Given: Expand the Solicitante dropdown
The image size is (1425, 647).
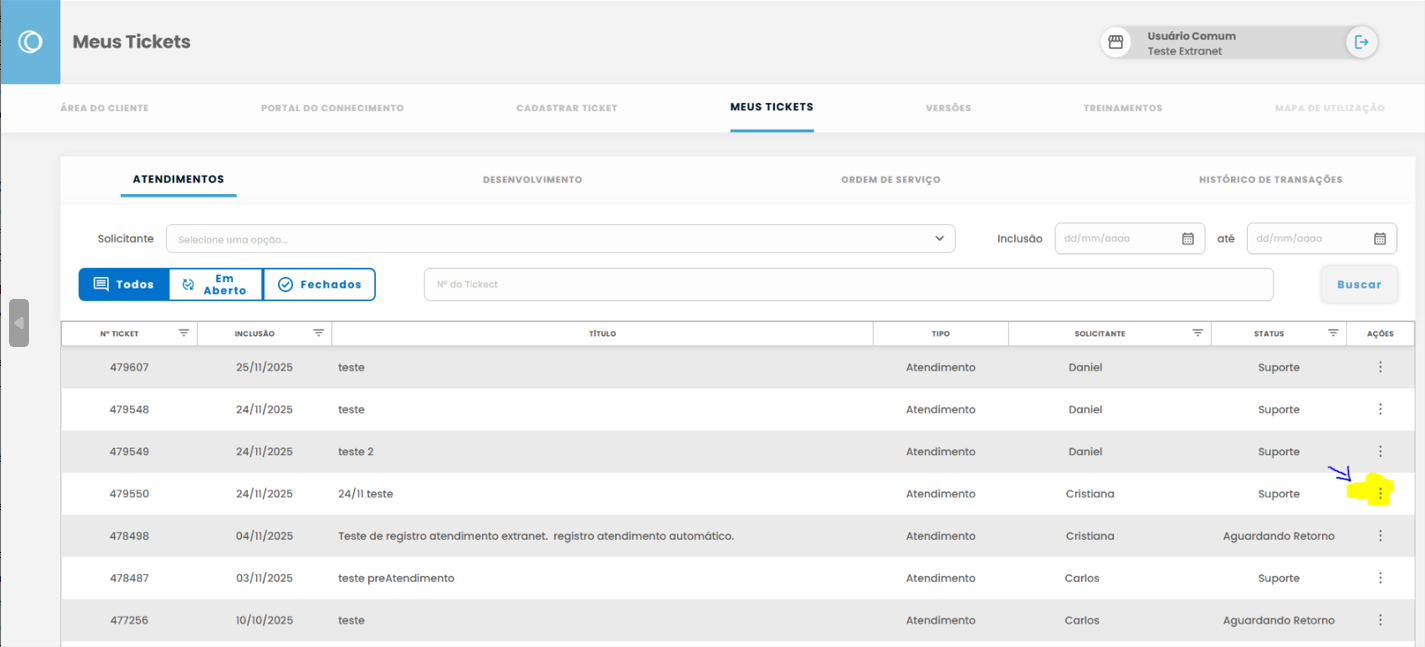Looking at the screenshot, I should click(939, 239).
